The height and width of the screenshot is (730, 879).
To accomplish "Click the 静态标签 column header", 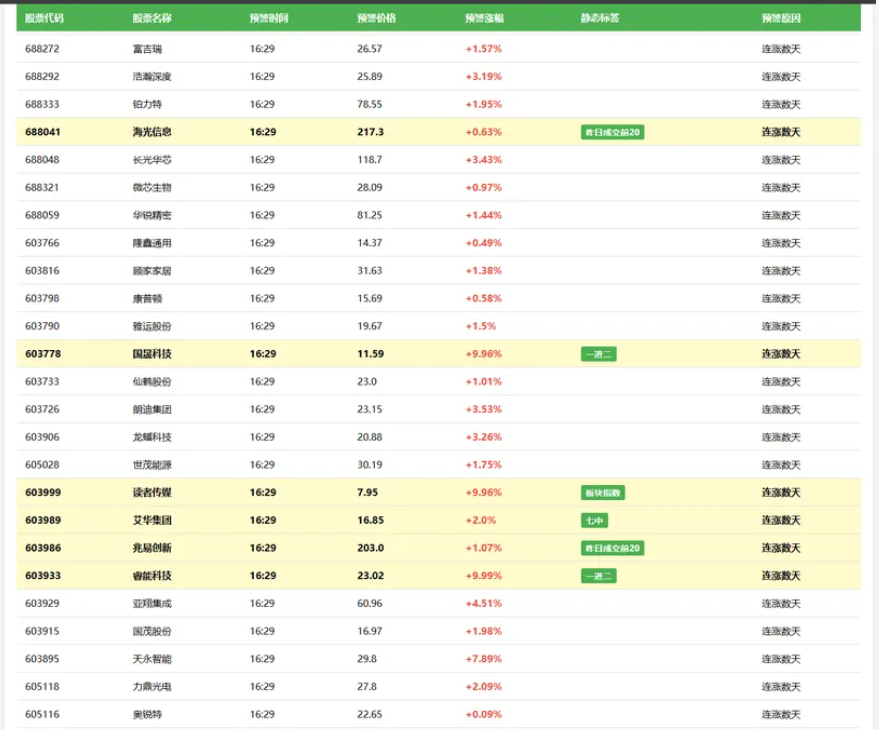I will [x=600, y=18].
